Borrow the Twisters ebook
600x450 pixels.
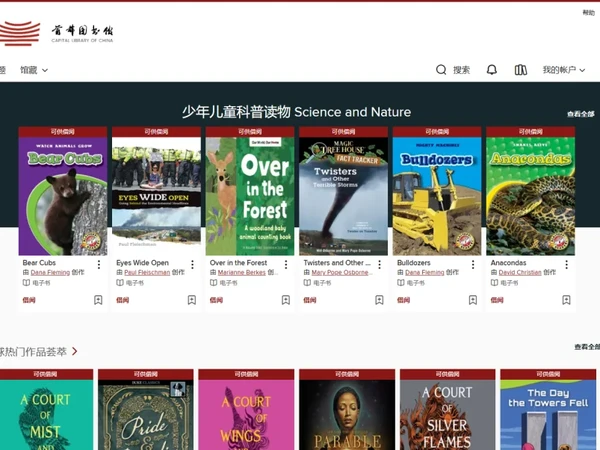point(310,300)
